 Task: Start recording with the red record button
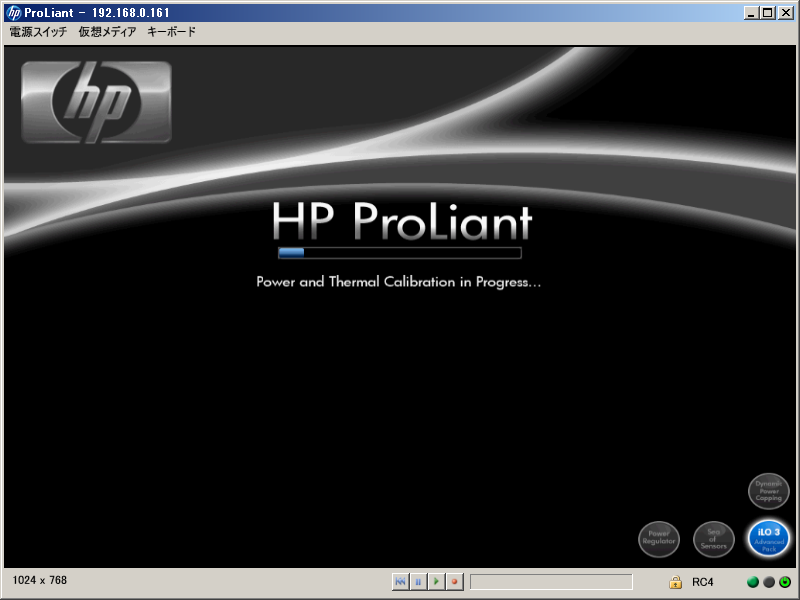pos(454,581)
